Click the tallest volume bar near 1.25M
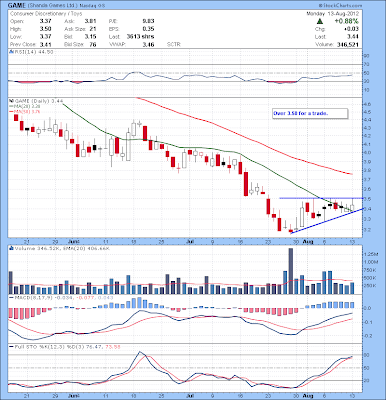Viewport: 386px width, 400px height. coord(290,271)
